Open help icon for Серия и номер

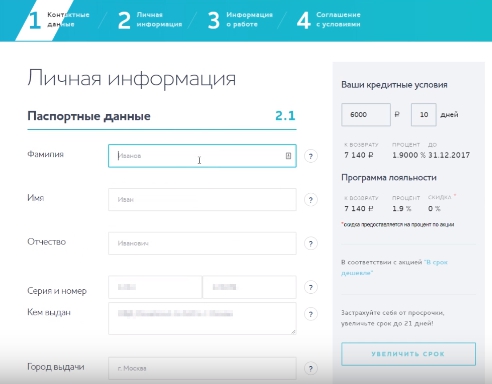311,287
